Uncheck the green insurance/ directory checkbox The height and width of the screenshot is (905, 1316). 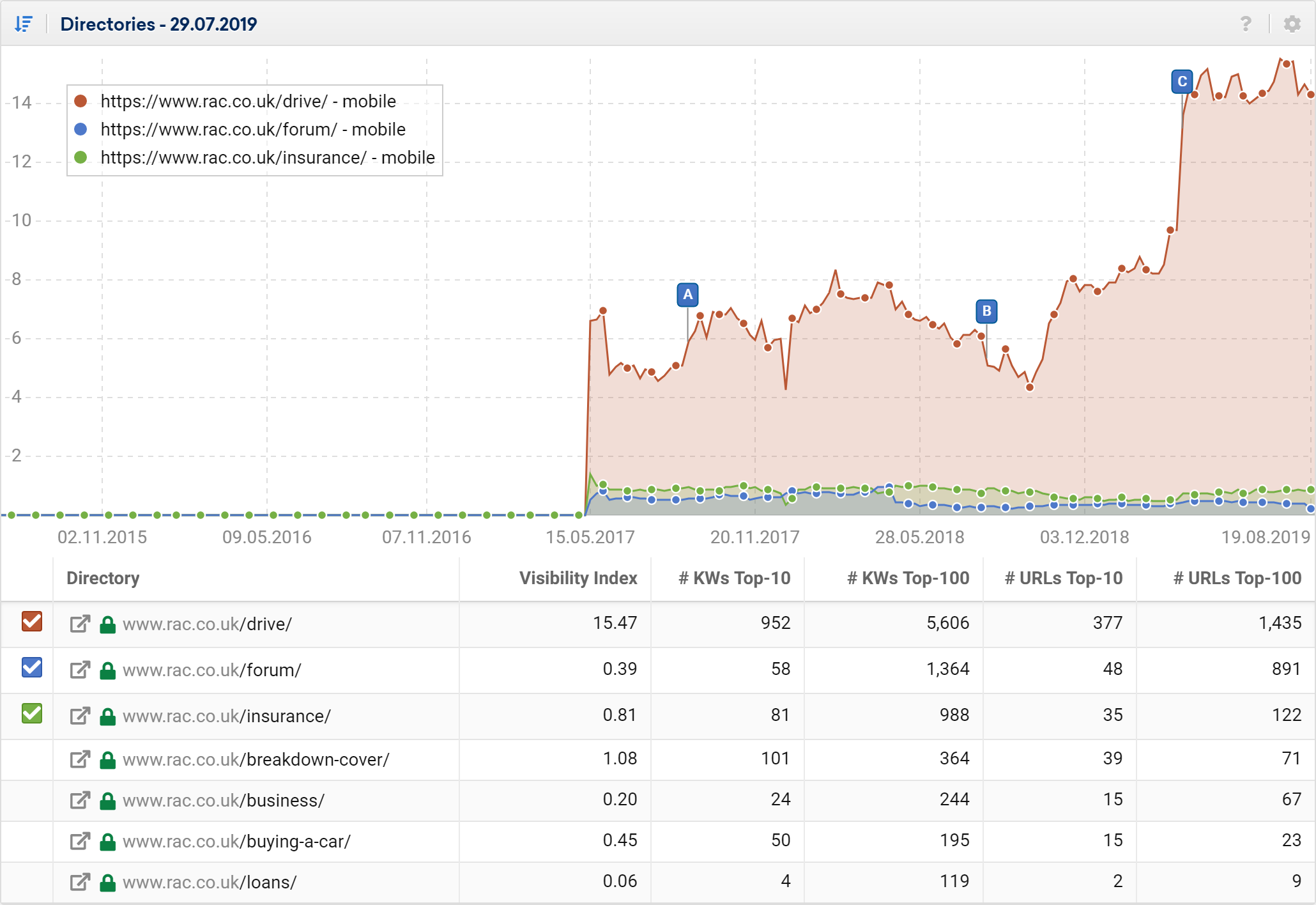pos(32,713)
